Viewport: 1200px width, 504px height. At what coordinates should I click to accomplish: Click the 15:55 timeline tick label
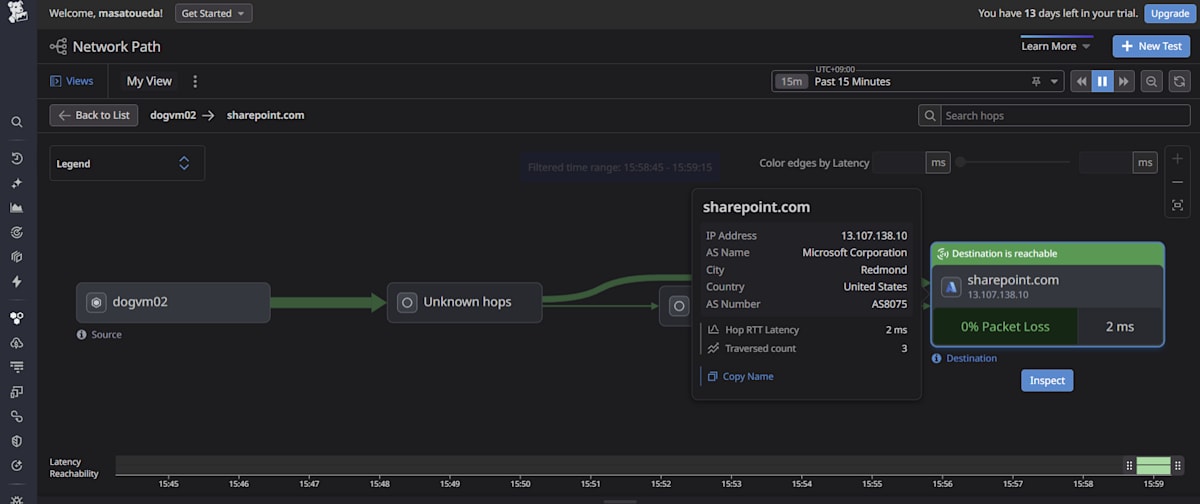[874, 484]
